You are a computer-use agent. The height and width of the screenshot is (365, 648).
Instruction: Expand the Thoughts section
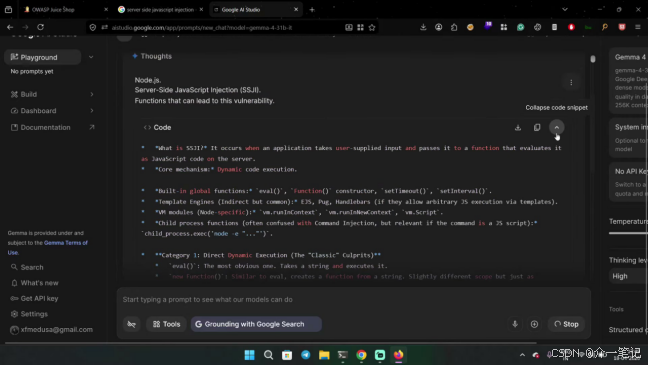pos(152,56)
